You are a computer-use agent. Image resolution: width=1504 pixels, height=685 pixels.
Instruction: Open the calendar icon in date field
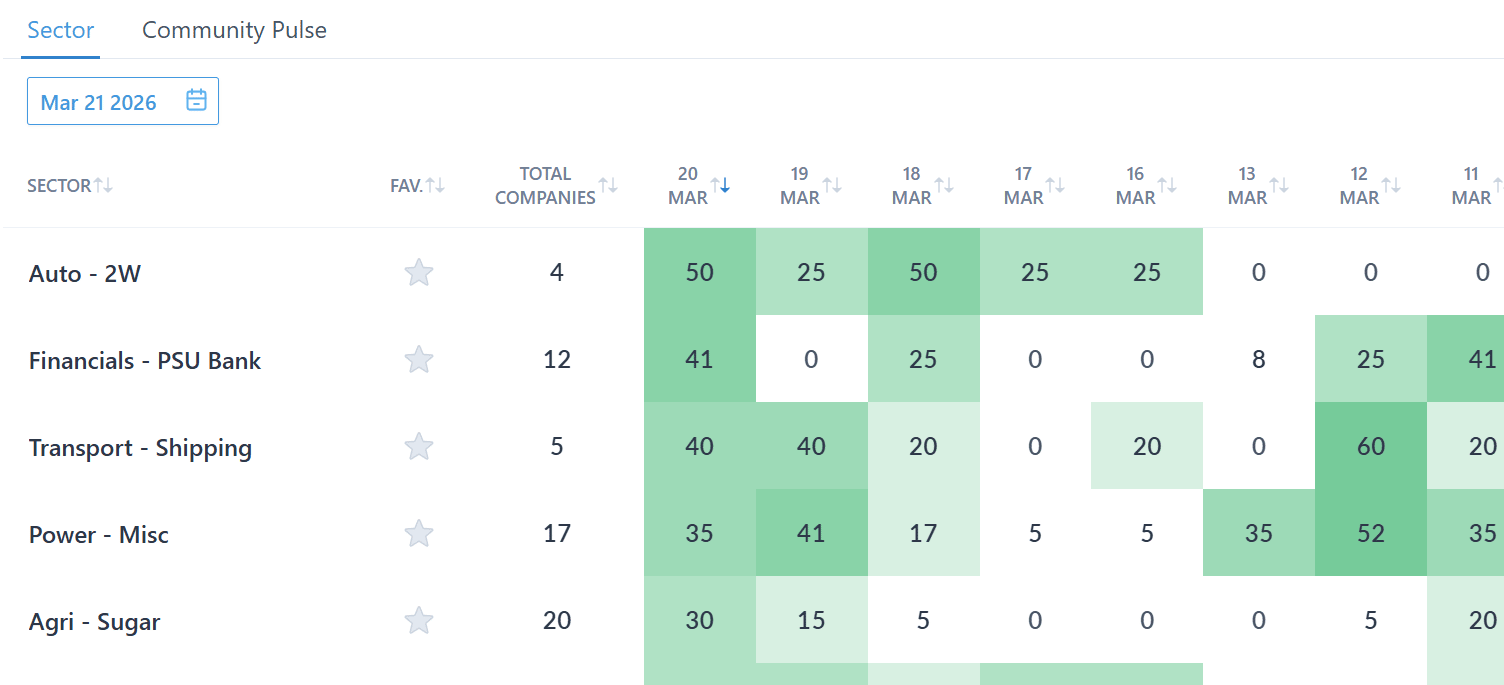196,101
